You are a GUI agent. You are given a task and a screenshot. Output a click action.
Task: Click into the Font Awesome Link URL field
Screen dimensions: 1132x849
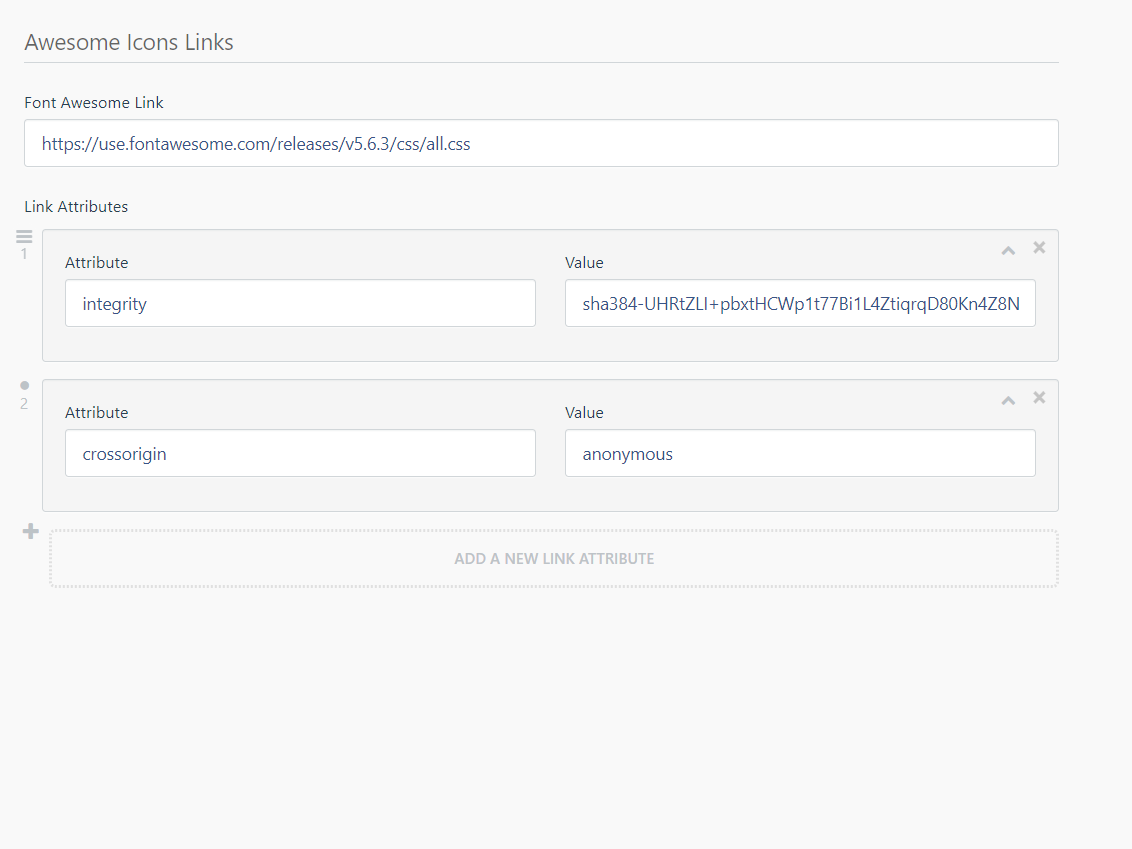[x=541, y=144]
